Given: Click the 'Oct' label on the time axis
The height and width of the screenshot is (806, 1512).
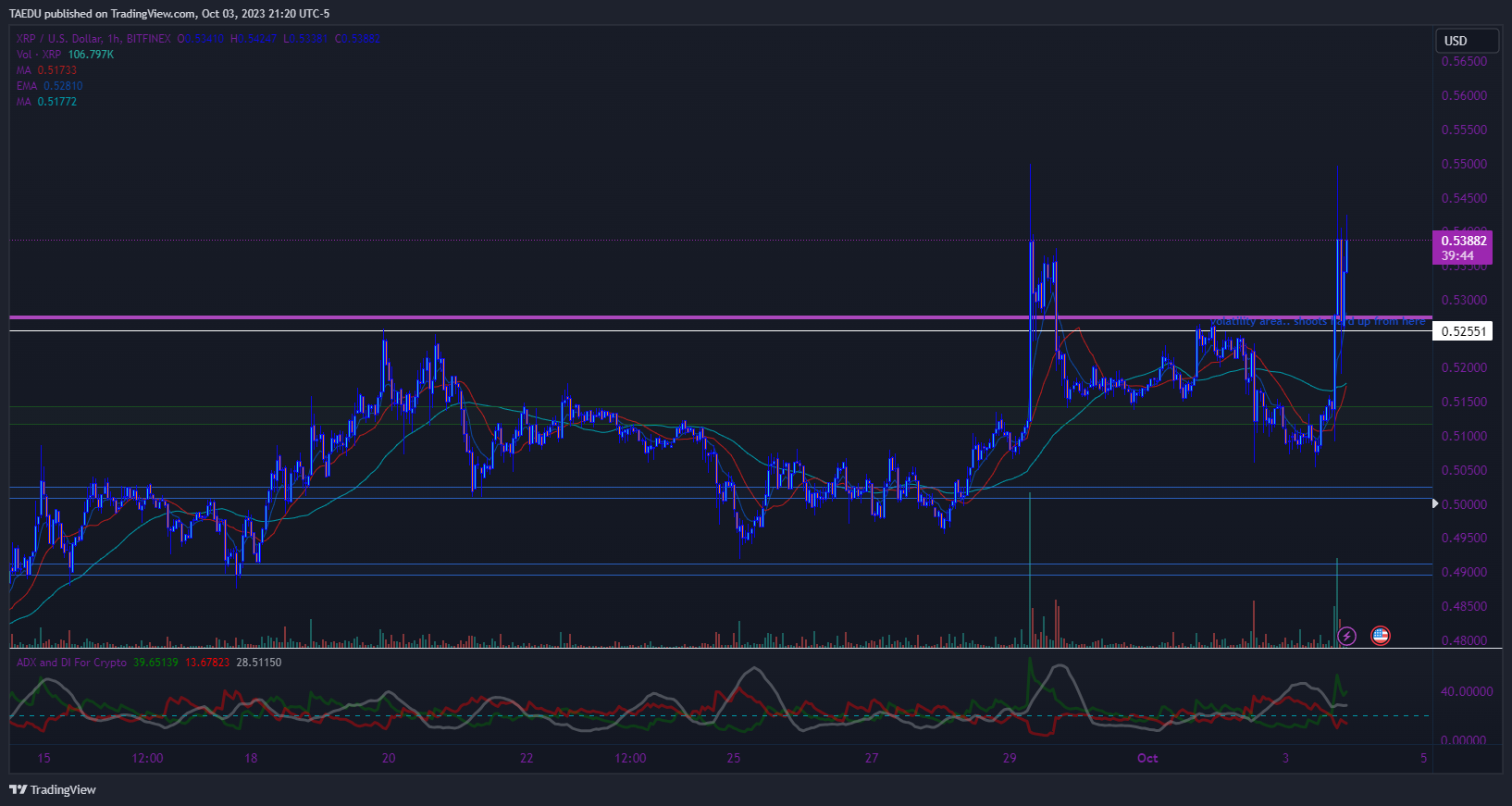Looking at the screenshot, I should 1147,758.
